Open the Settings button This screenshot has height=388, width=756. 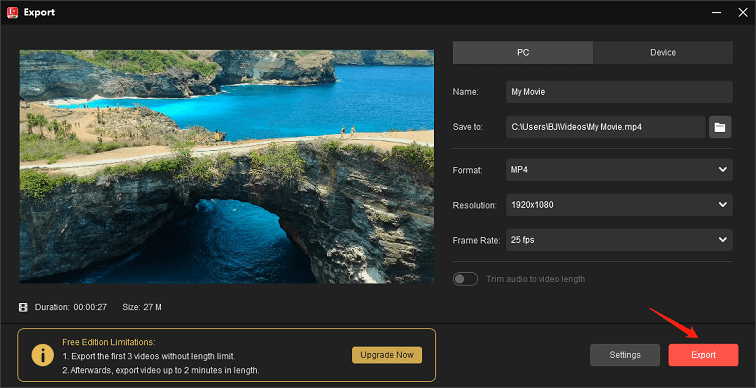[x=625, y=355]
